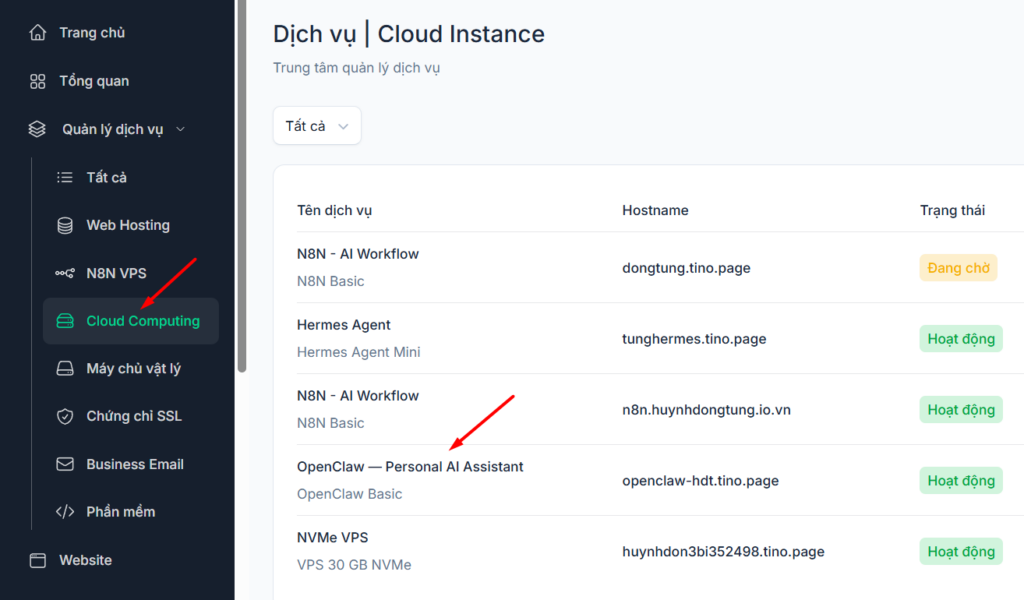
Task: Click the drive icon beside Máy chủ vật lý
Action: pos(65,368)
